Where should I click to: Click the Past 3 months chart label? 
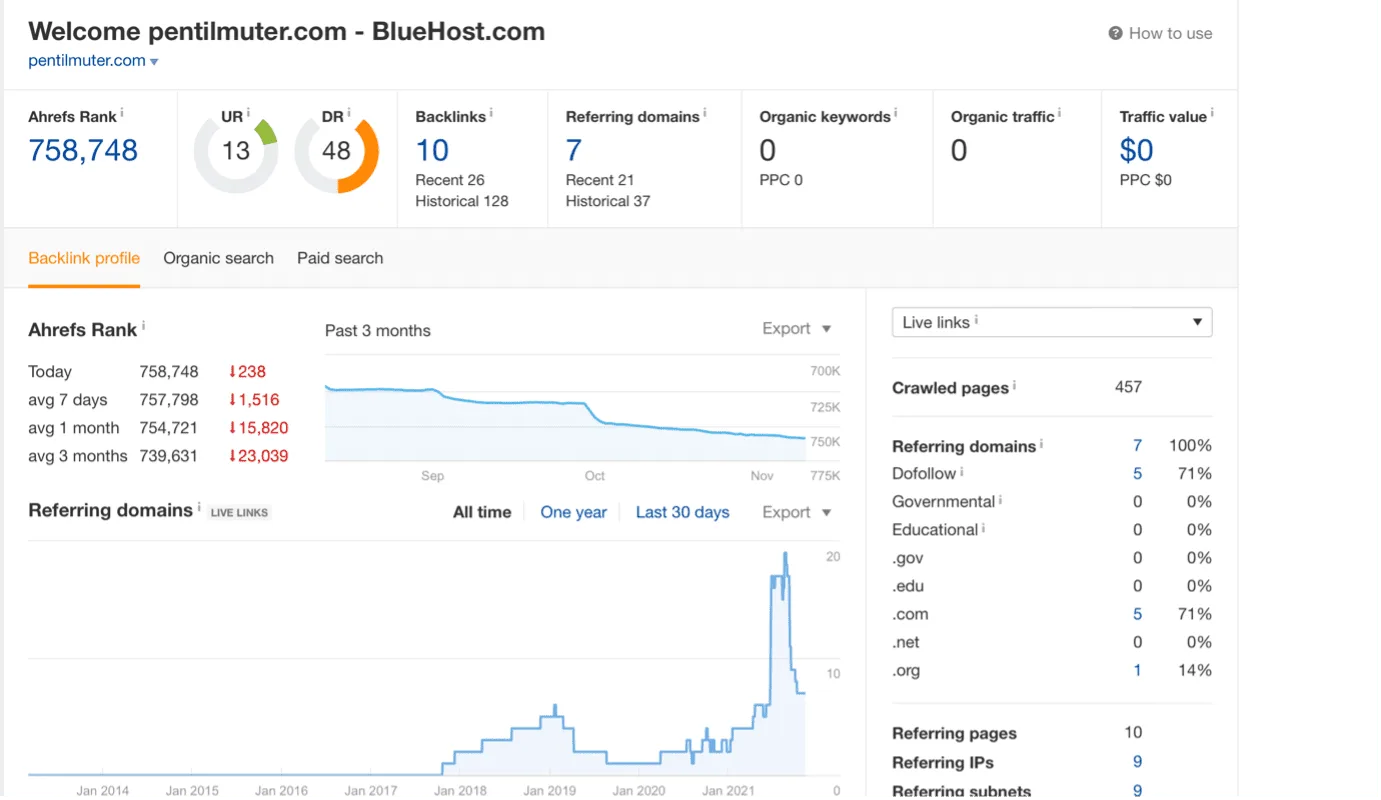(378, 330)
